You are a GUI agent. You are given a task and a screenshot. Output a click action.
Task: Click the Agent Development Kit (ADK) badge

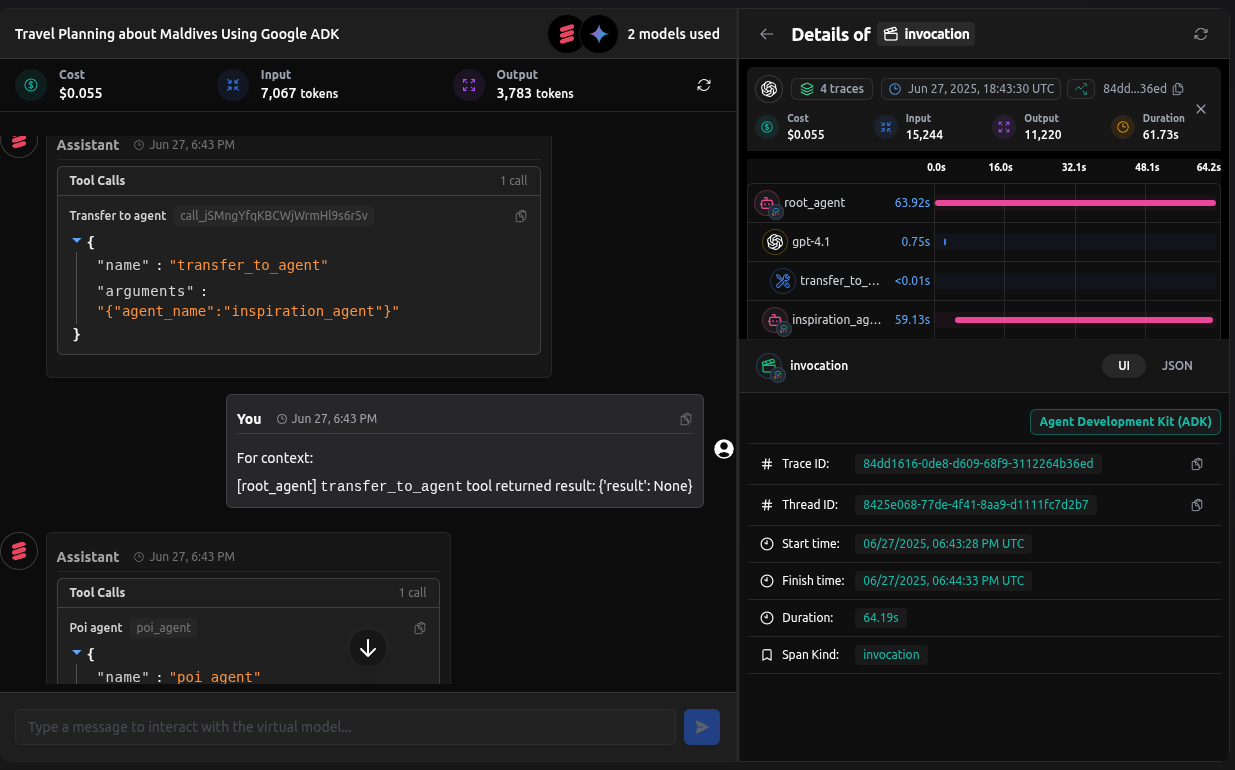pyautogui.click(x=1125, y=422)
